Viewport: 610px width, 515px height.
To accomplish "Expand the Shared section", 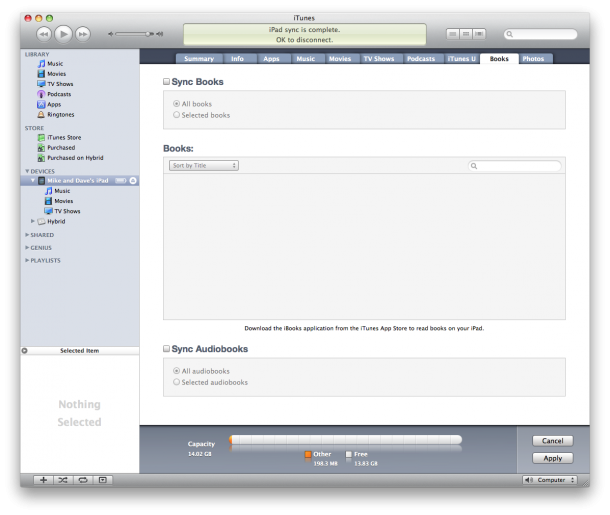I will (x=27, y=235).
